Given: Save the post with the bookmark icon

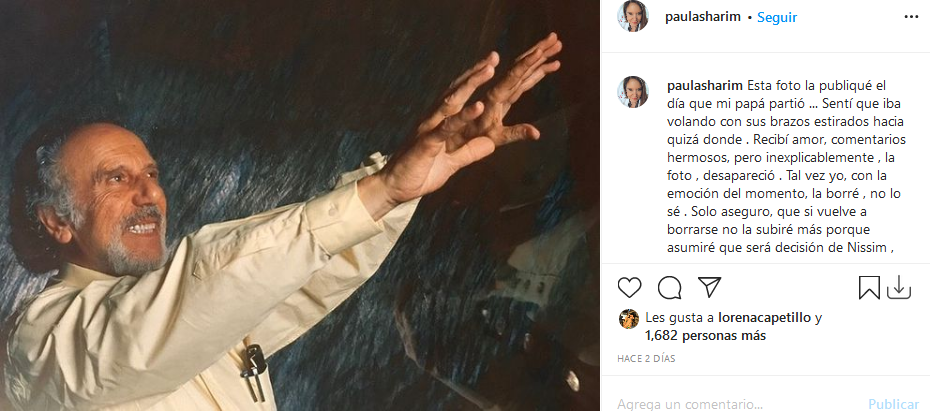Looking at the screenshot, I should point(869,288).
